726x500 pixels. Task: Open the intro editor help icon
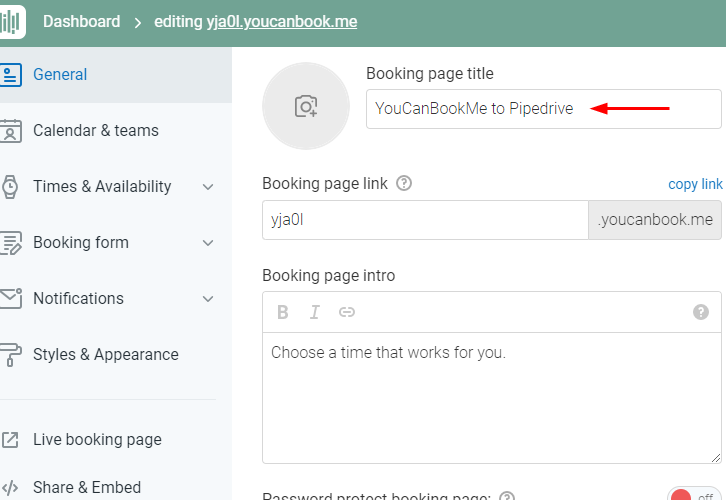[x=701, y=312]
